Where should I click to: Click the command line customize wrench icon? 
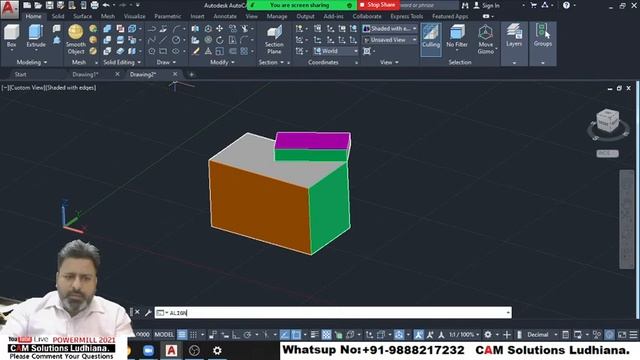coord(148,313)
